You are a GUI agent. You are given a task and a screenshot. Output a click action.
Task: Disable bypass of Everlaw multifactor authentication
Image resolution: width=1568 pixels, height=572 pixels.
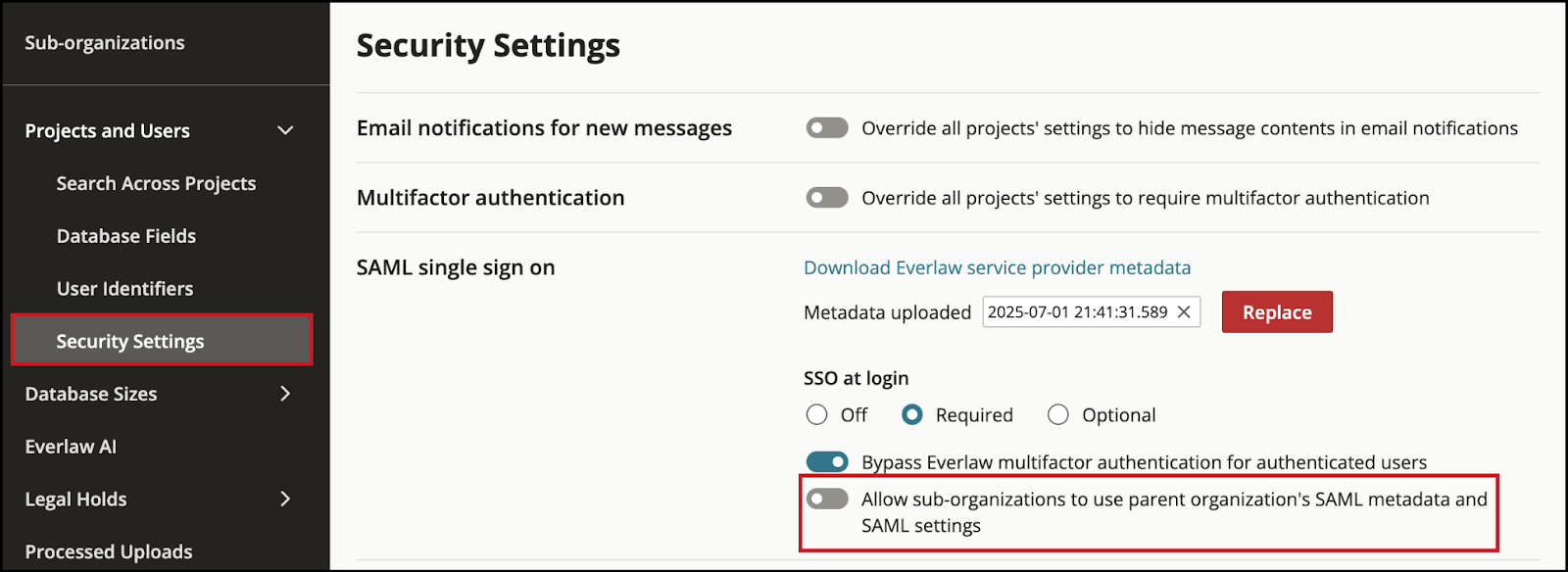coord(826,461)
